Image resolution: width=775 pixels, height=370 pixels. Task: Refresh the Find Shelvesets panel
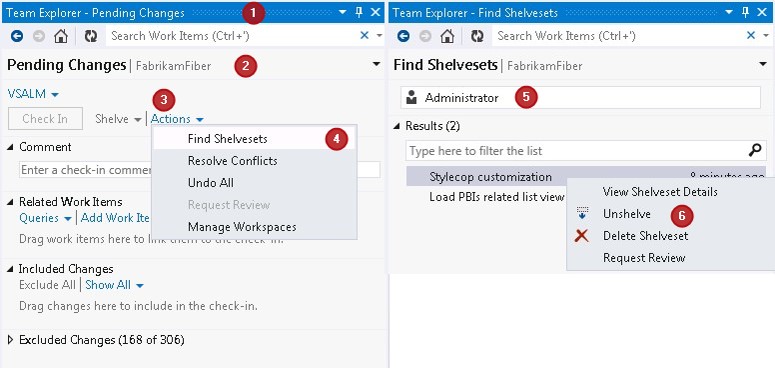point(477,36)
